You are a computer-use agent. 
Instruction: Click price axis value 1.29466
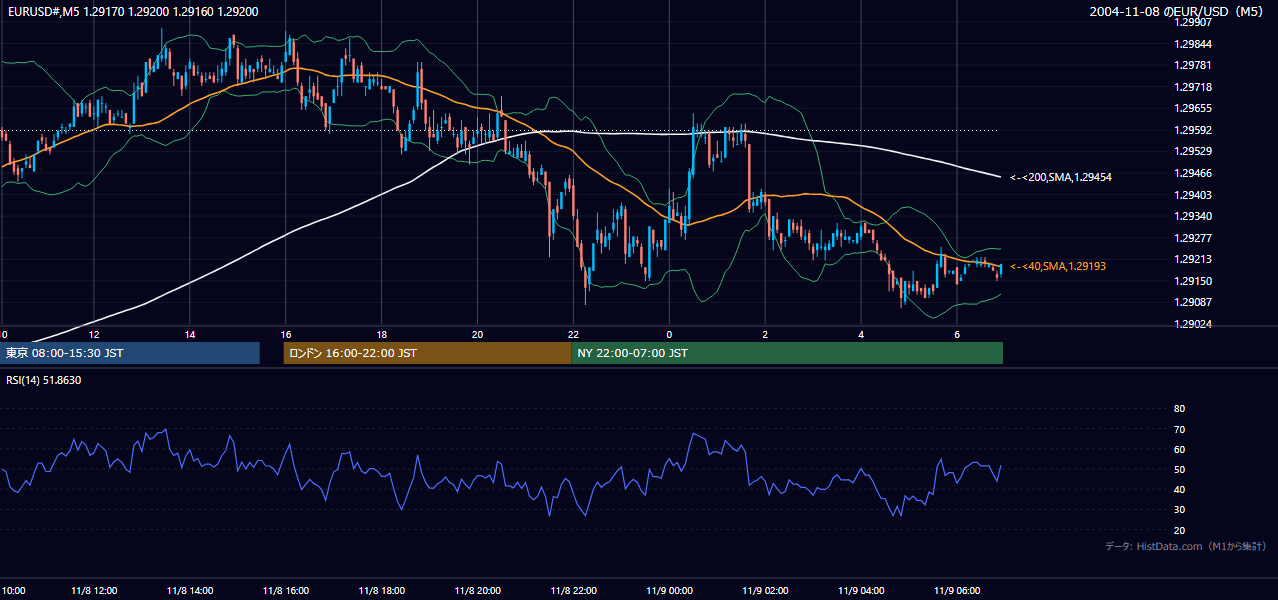tap(1193, 173)
